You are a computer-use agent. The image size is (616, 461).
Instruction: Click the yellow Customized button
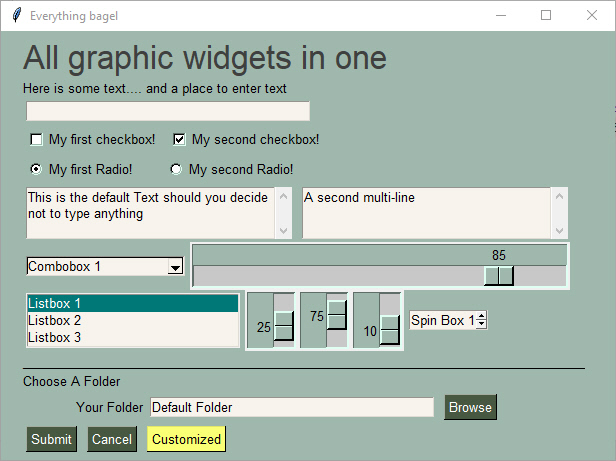[186, 439]
